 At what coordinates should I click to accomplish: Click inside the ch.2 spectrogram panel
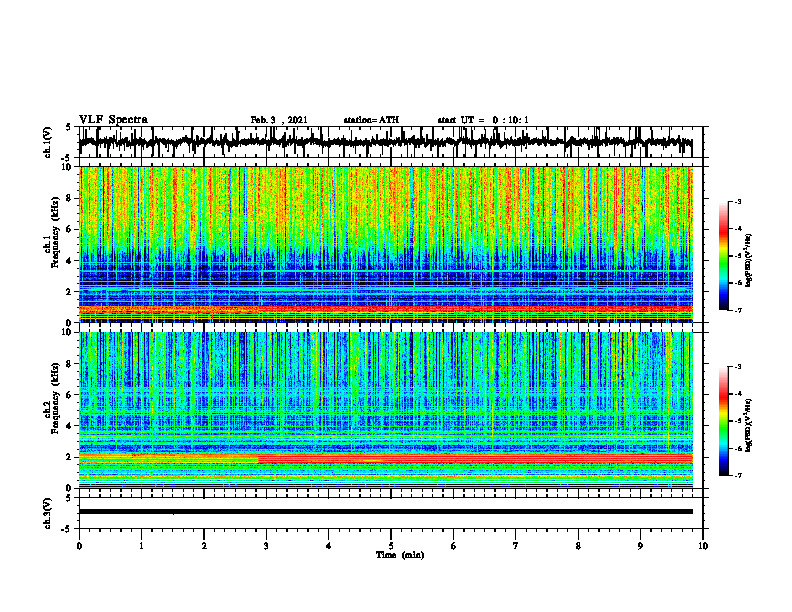[x=386, y=410]
